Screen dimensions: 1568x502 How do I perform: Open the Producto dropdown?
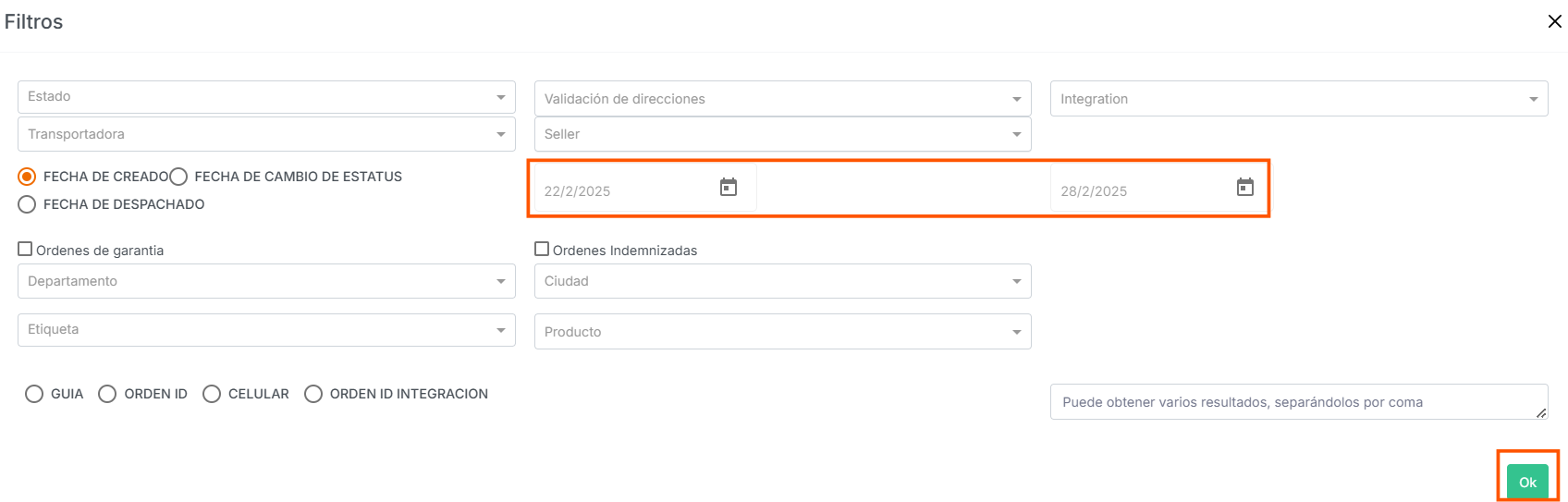point(783,332)
